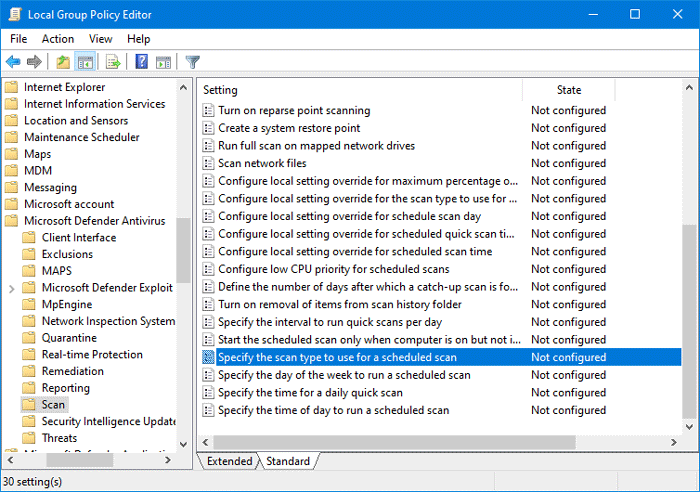Select the Scan folder

point(53,404)
